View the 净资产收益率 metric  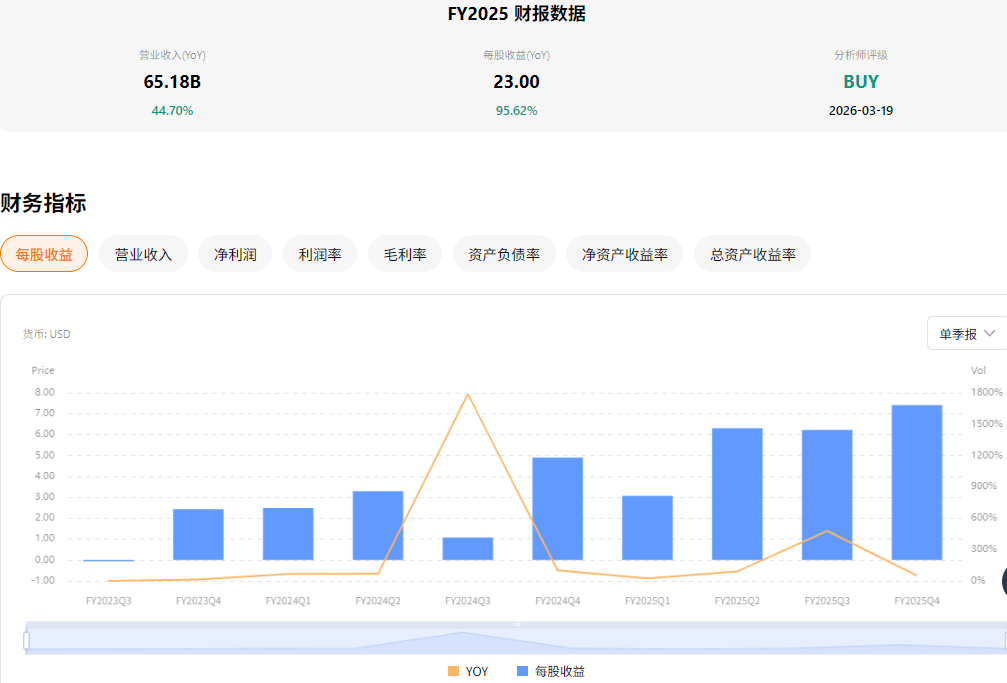(x=624, y=254)
